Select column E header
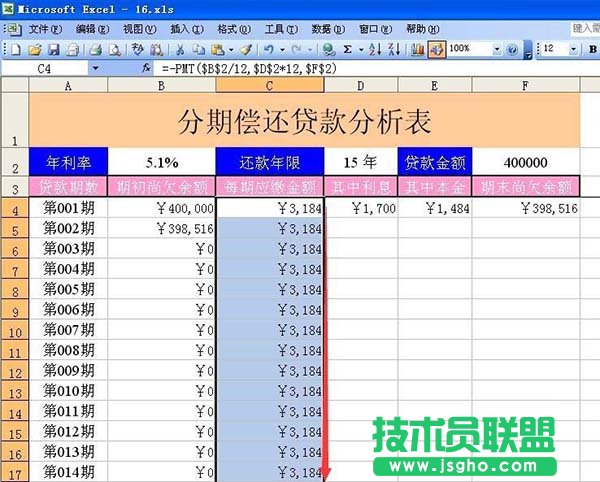 coord(435,85)
